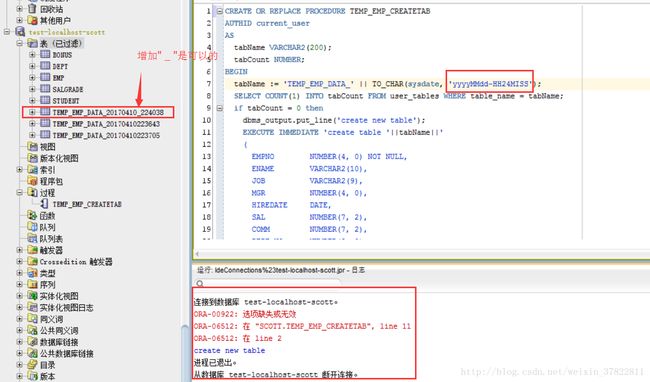Click the 'ORA-06512: 在 line 2' message
This screenshot has width=650, height=382.
tap(238, 338)
